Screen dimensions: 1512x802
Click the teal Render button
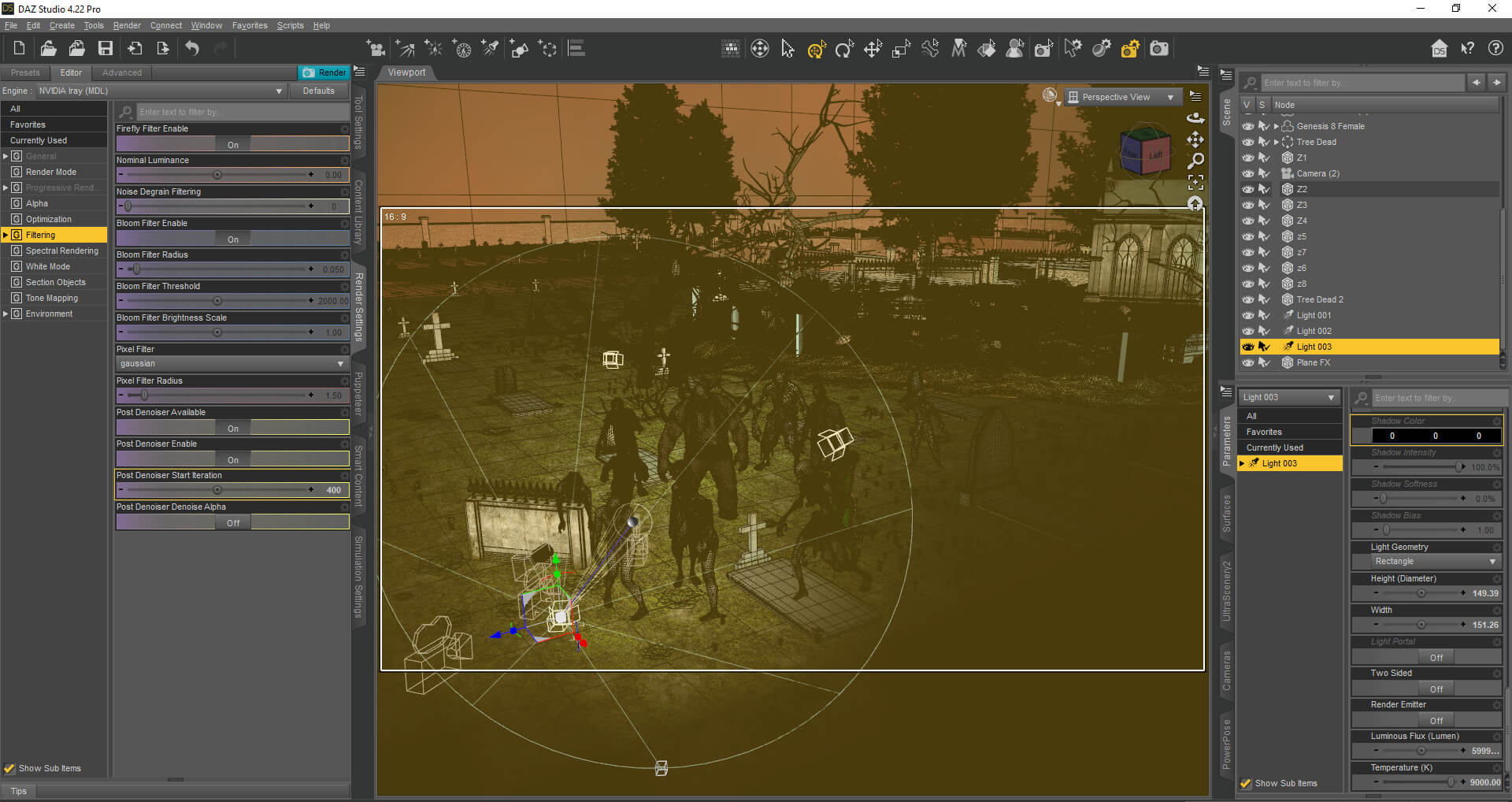click(324, 72)
